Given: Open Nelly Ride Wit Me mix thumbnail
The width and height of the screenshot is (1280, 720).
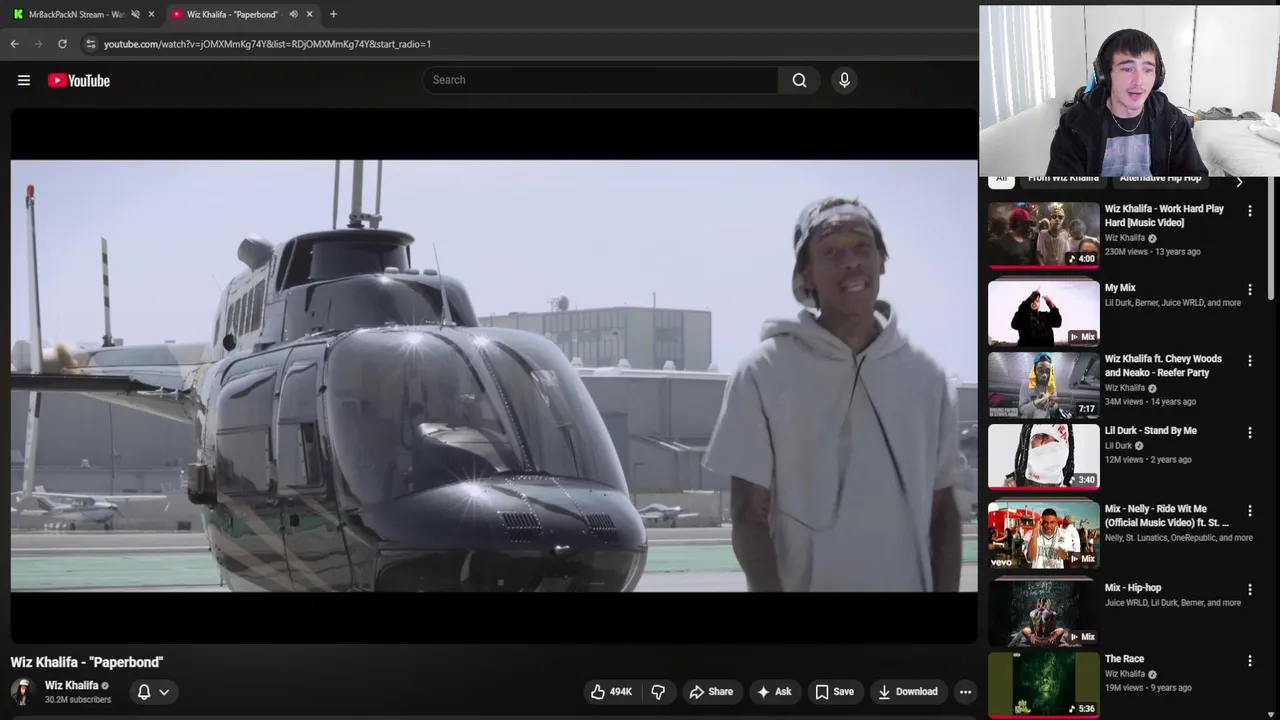Looking at the screenshot, I should coord(1043,535).
